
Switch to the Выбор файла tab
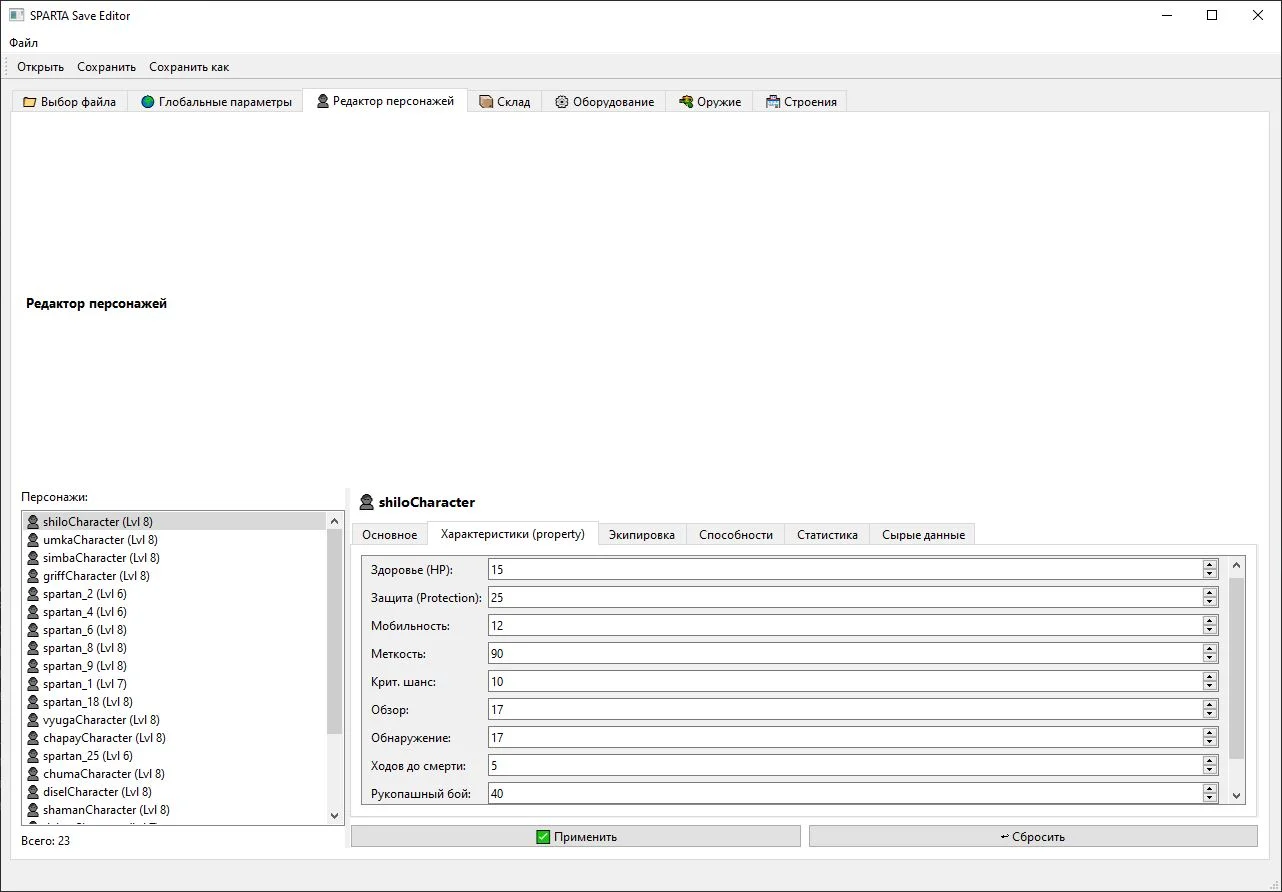(x=69, y=101)
